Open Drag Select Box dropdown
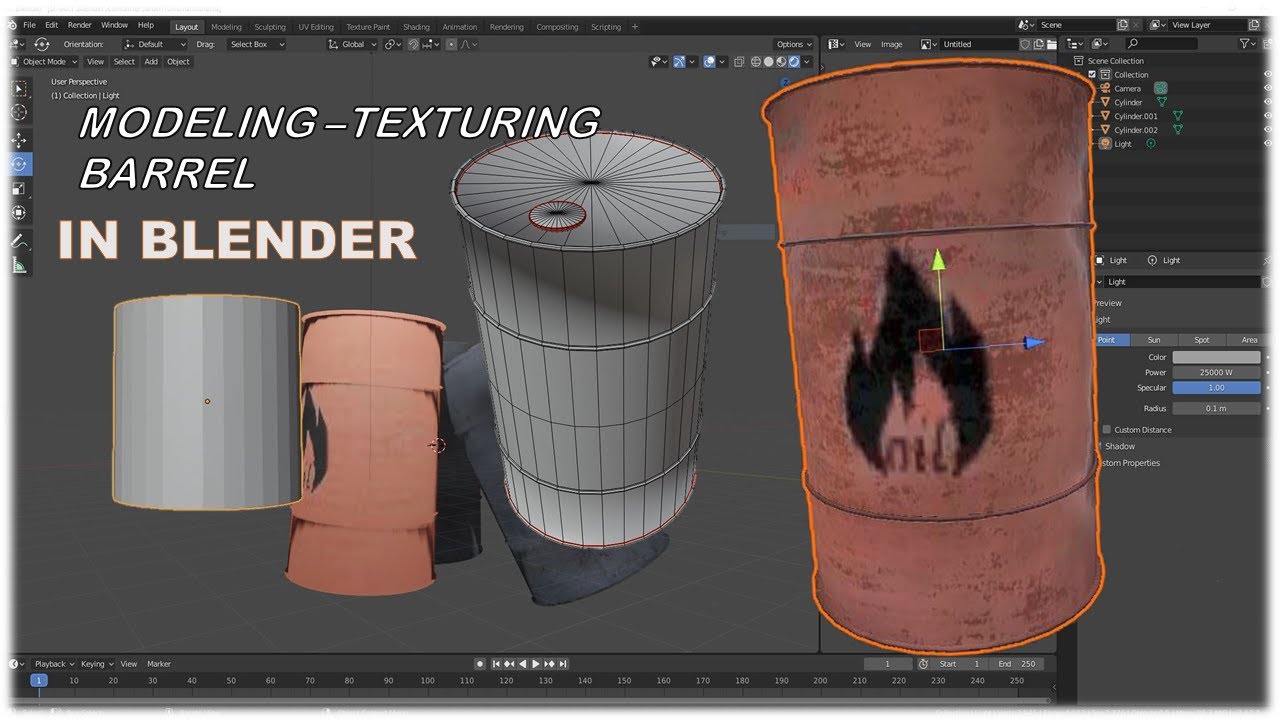Screen dimensions: 1280x720 click(x=255, y=44)
